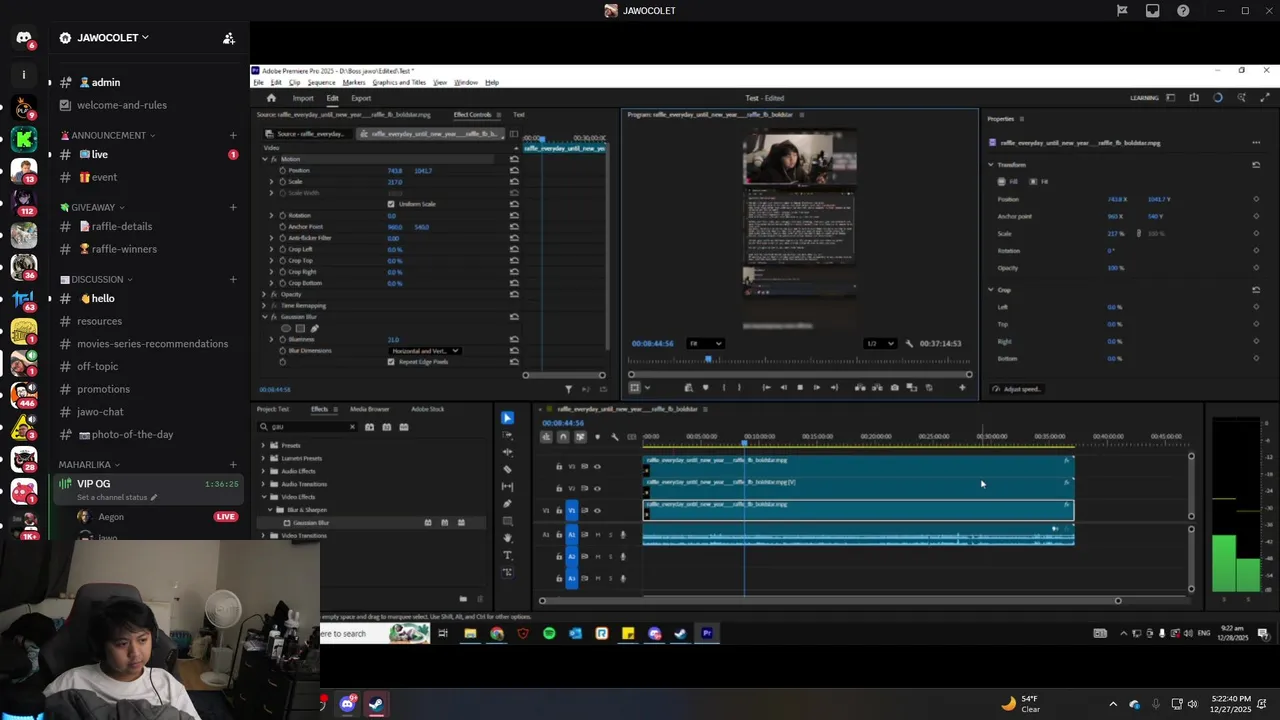The image size is (1280, 720).
Task: Click the Fill button in Transform
Action: point(1008,181)
